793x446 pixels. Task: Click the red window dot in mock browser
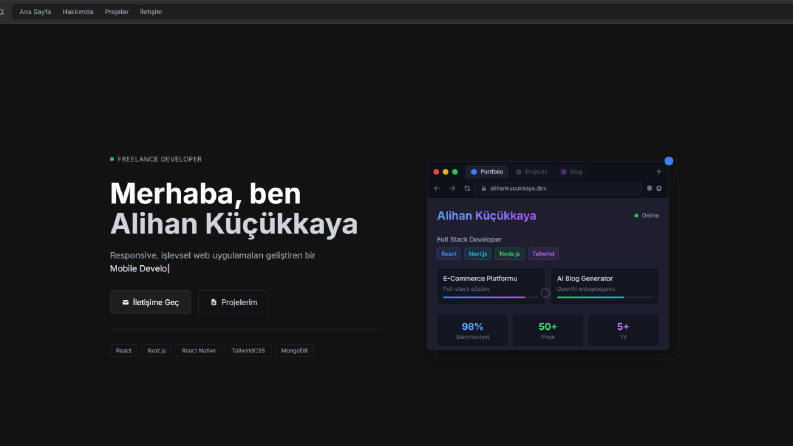tap(436, 172)
